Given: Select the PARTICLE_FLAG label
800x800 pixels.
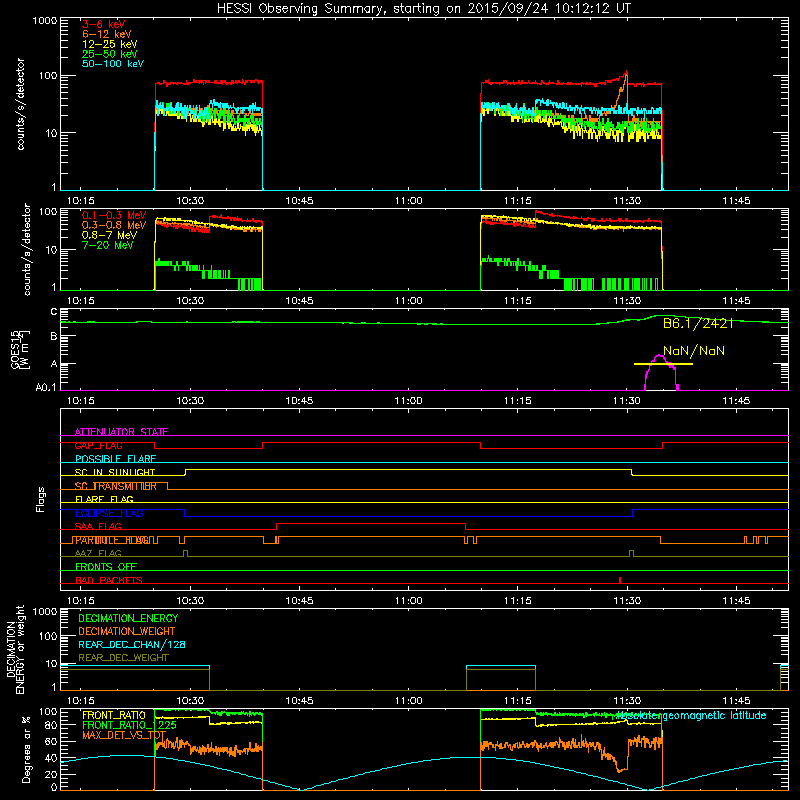Looking at the screenshot, I should 113,540.
